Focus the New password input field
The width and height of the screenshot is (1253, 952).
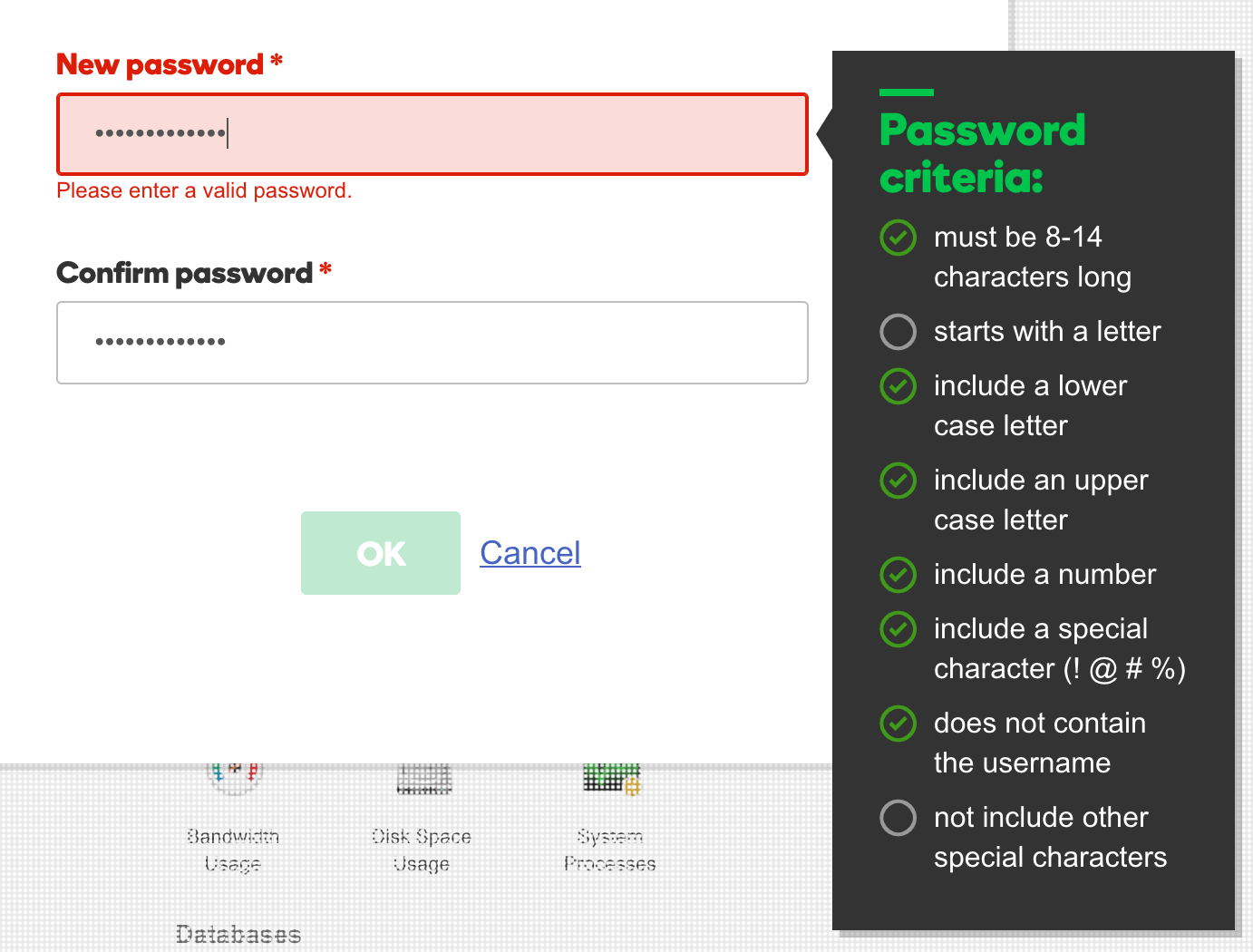click(432, 134)
